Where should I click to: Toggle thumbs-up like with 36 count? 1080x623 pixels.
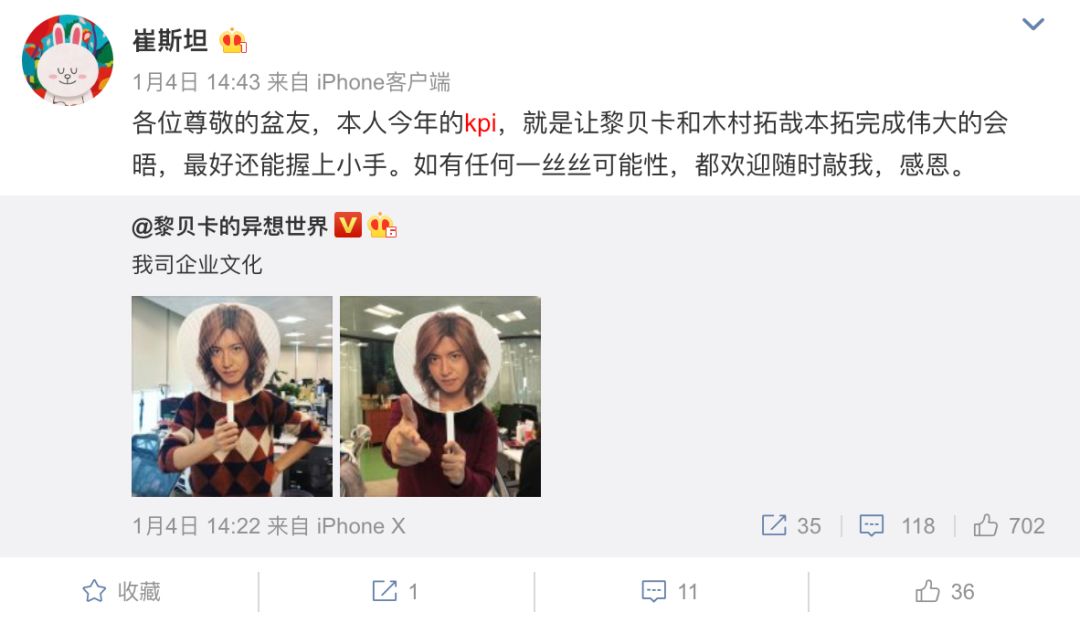coord(945,591)
